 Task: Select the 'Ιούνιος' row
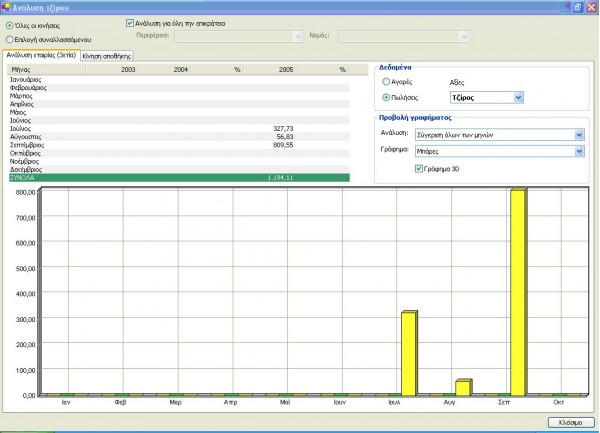click(179, 120)
